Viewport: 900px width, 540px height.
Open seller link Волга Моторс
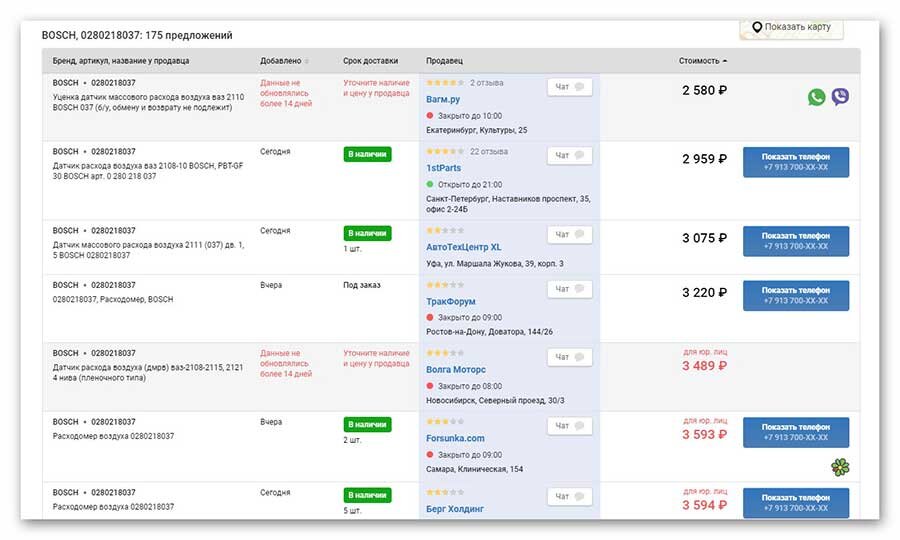[x=456, y=370]
